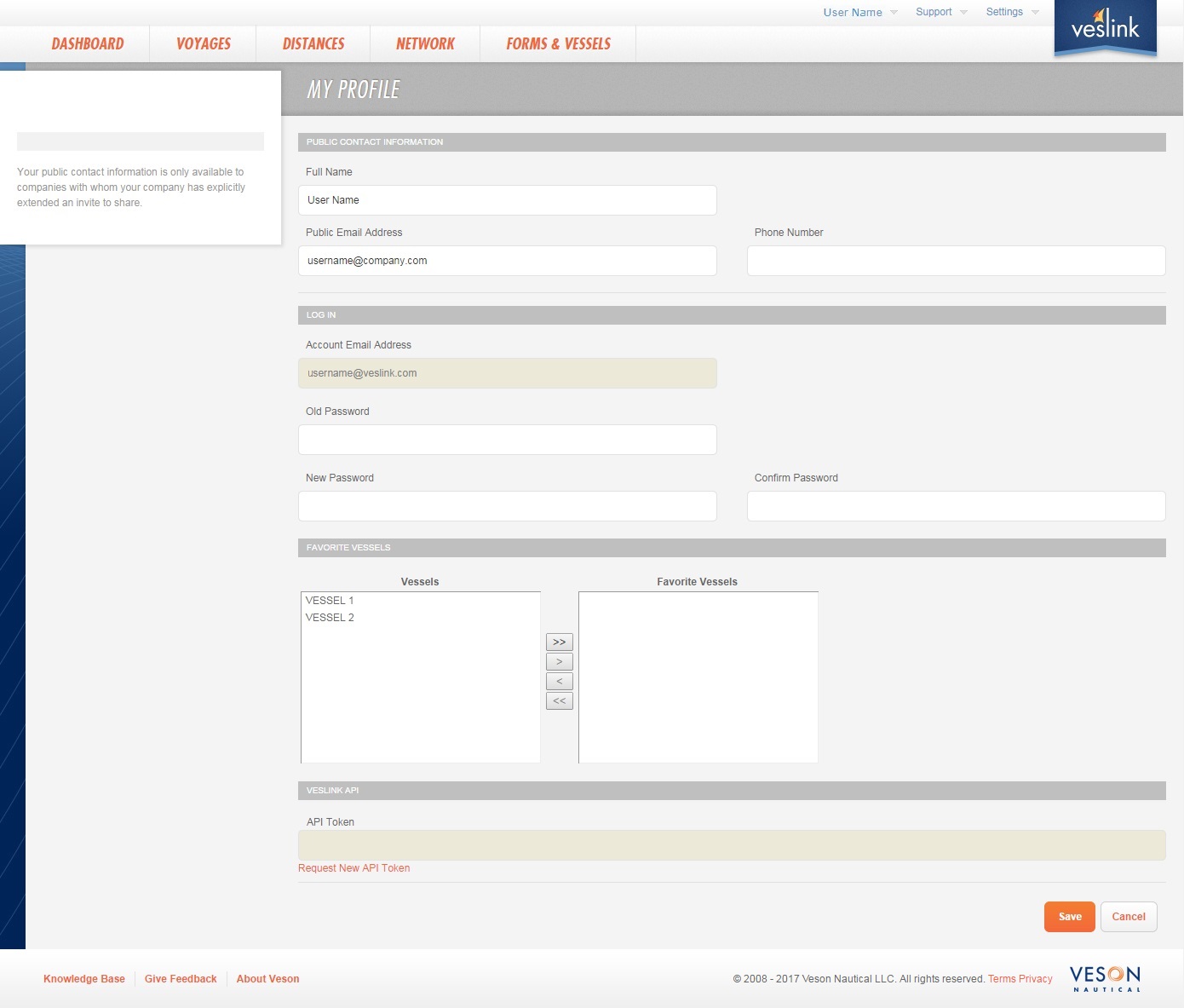Save the profile changes

(x=1069, y=916)
